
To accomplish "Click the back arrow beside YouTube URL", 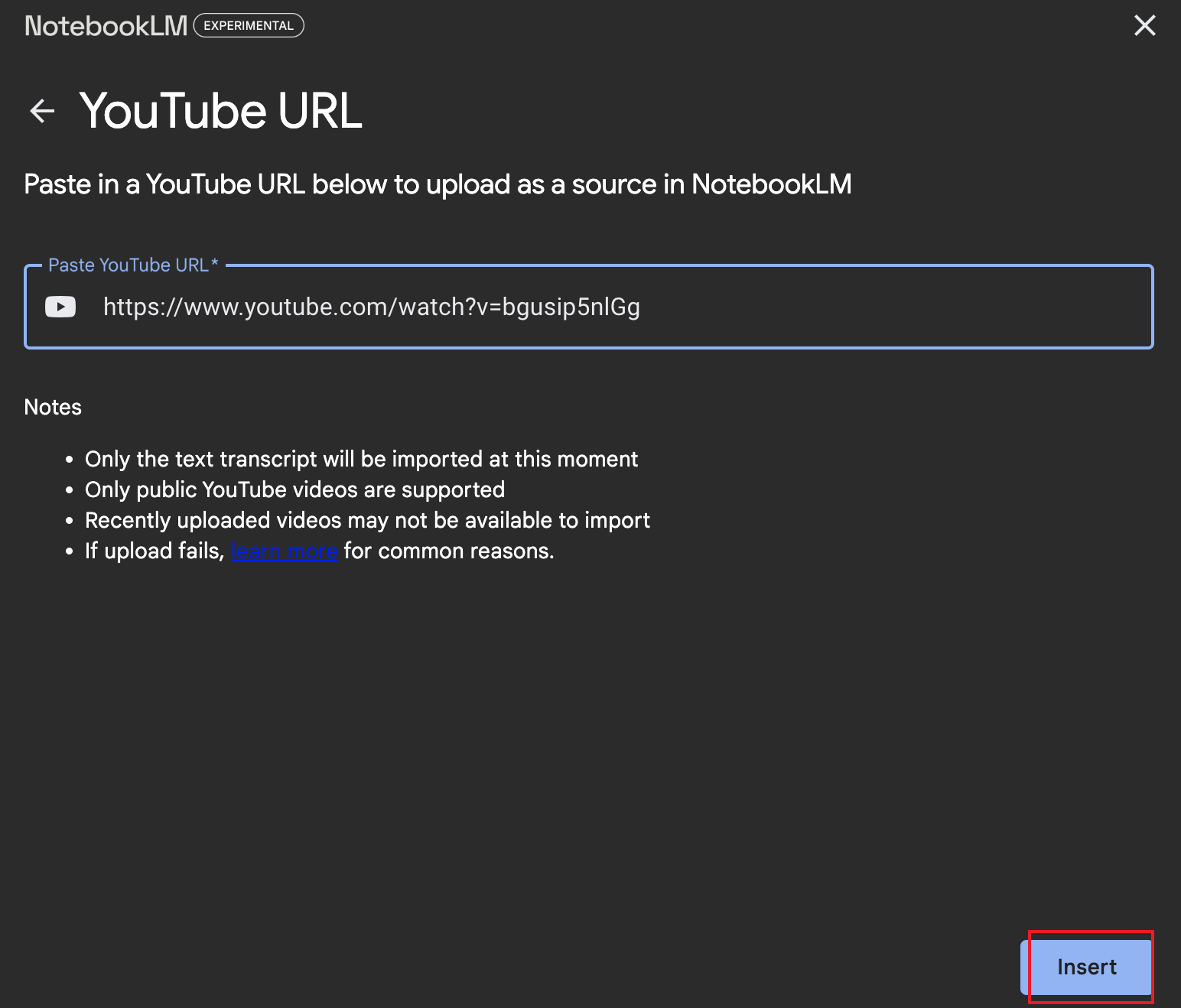I will (x=42, y=111).
